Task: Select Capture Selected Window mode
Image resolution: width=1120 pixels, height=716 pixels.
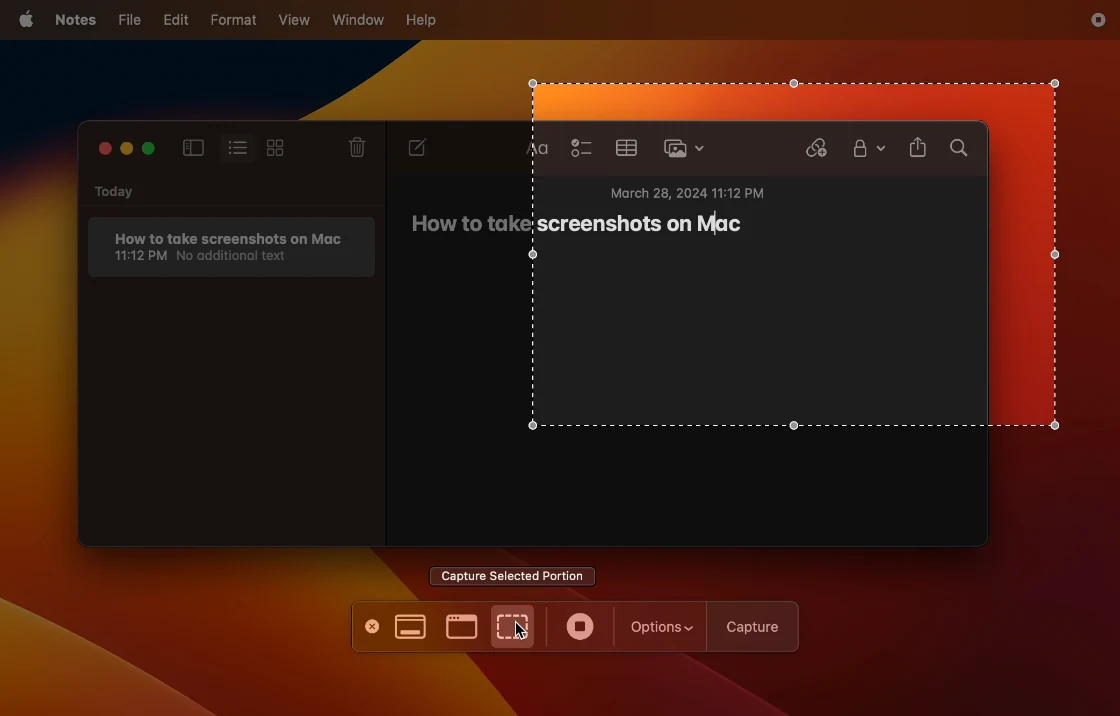Action: (461, 627)
